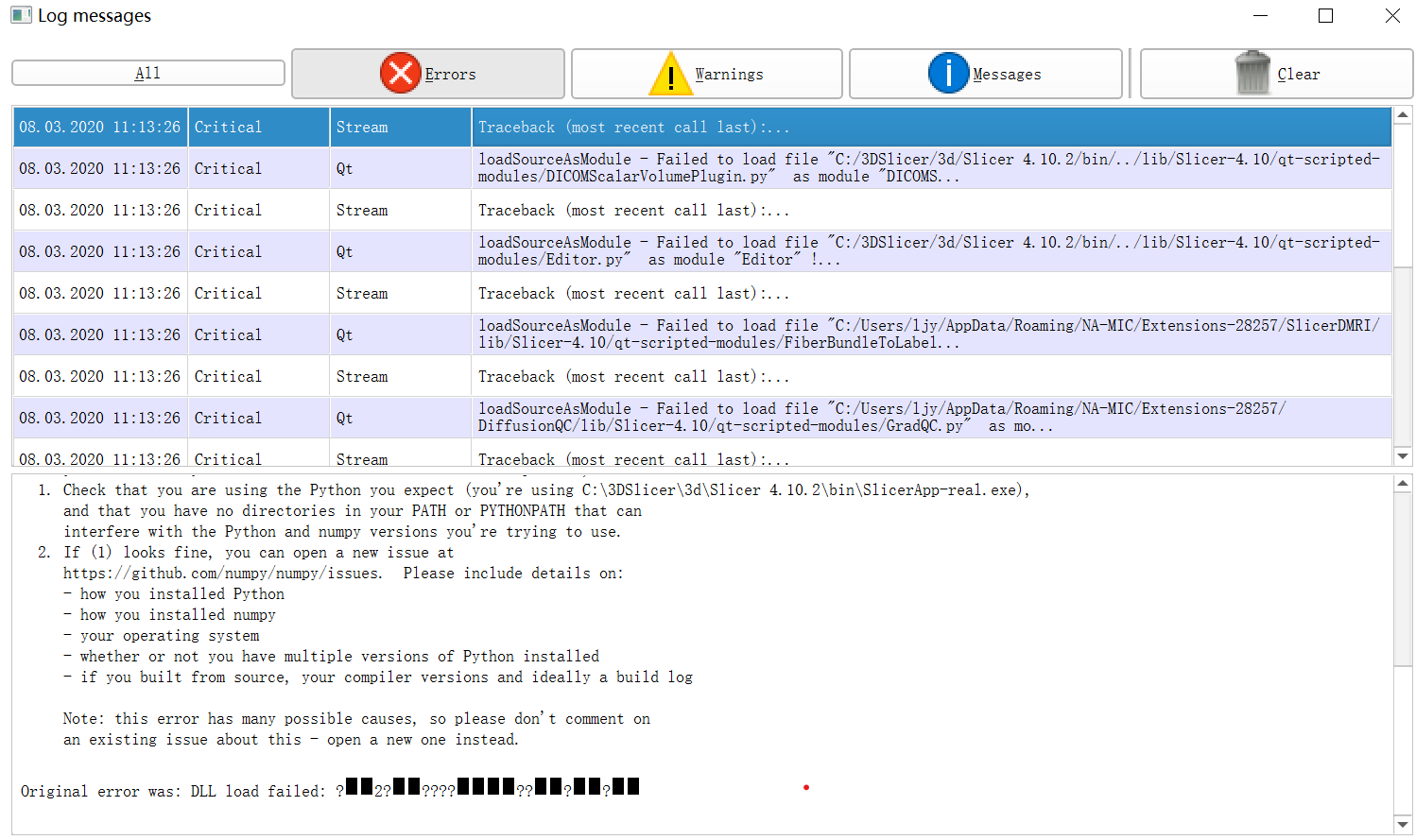Click the log table scroll up arrow

point(1403,115)
